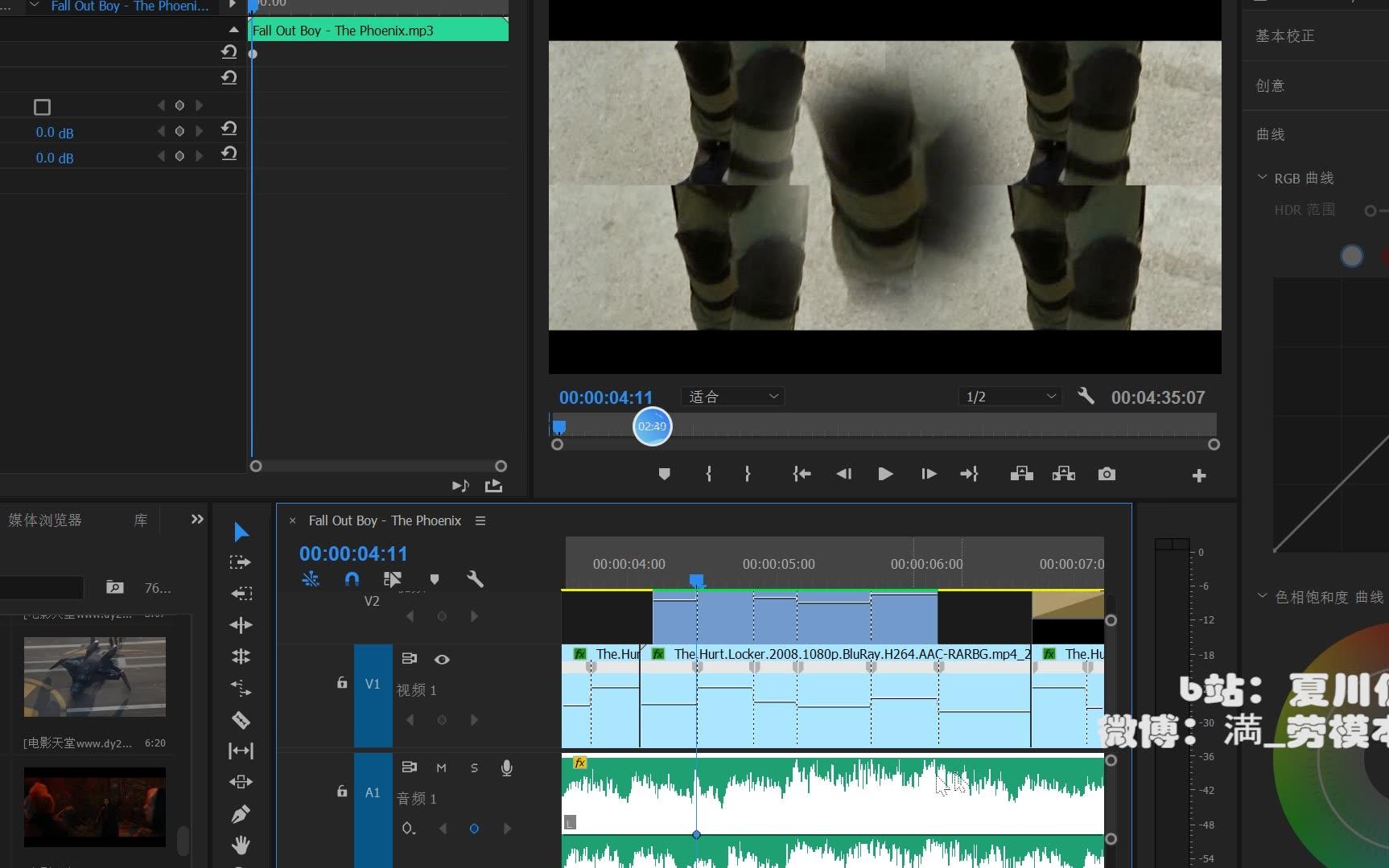Screen dimensions: 1389x868
Task: Switch to the Media Browser tab
Action: click(45, 520)
